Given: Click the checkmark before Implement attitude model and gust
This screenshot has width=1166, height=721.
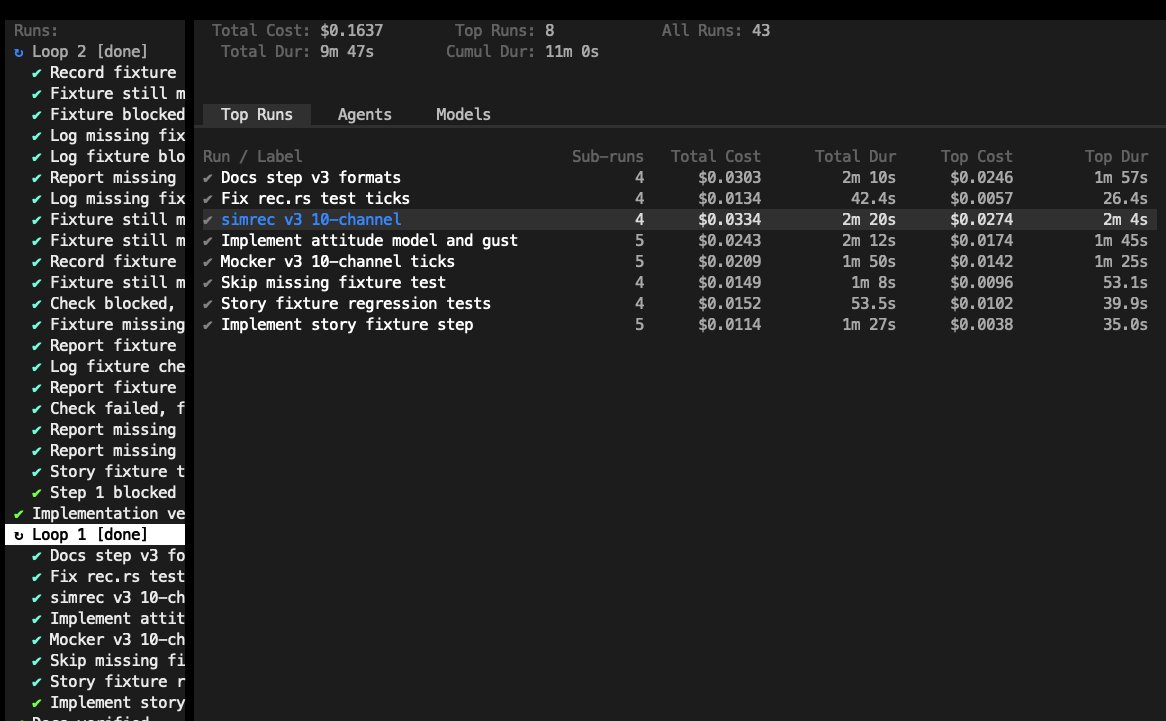Looking at the screenshot, I should coord(207,241).
